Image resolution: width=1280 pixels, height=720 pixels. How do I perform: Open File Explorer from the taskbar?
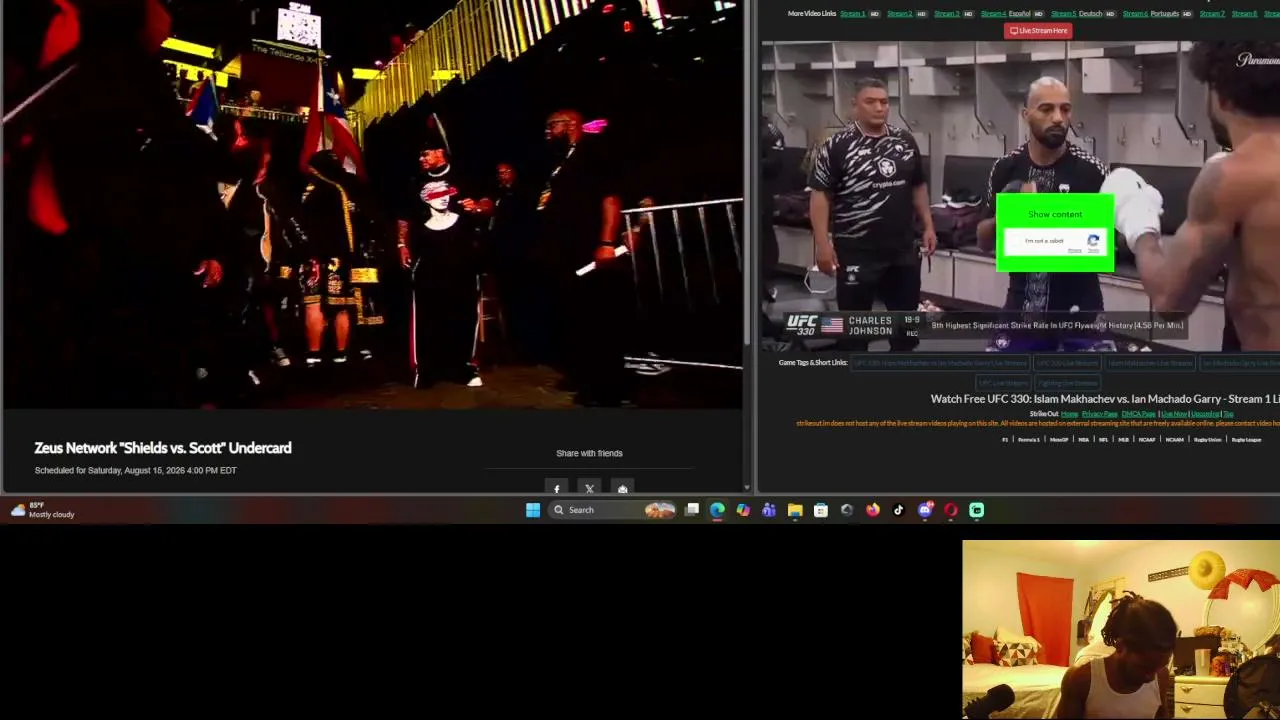[x=795, y=510]
